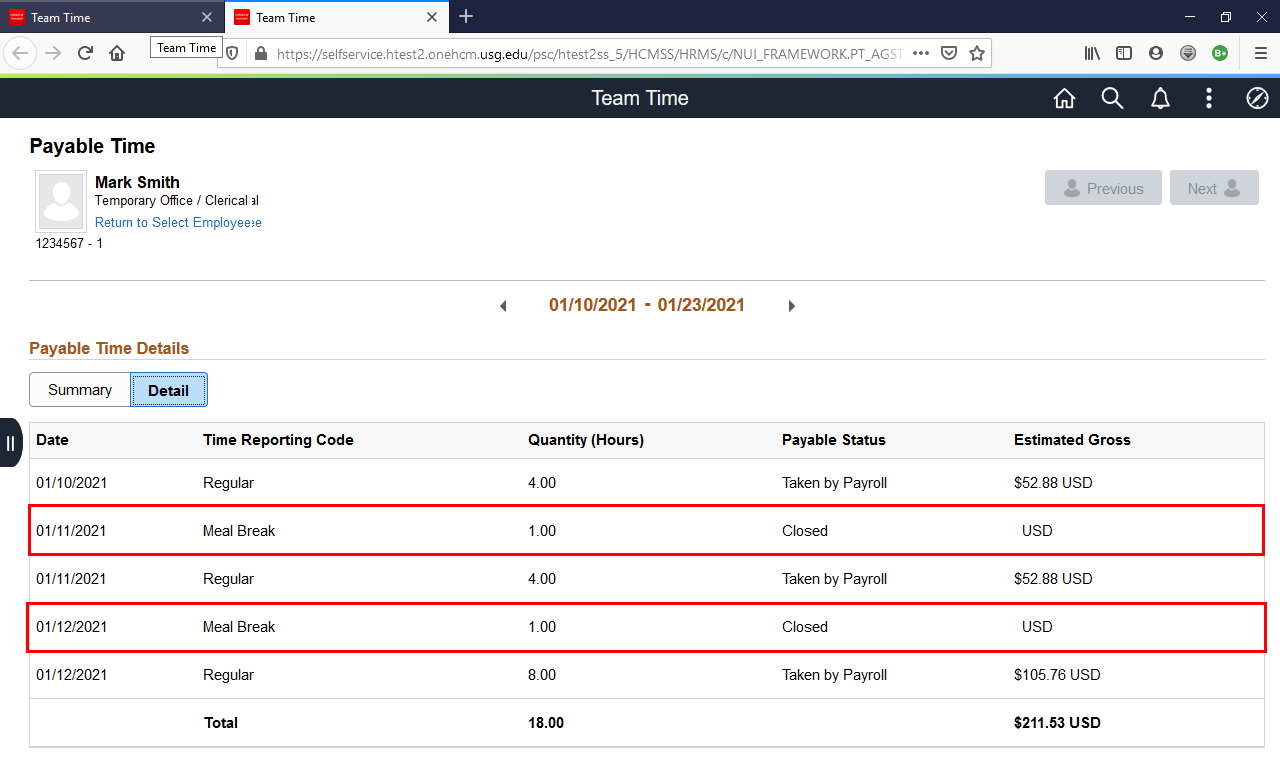The image size is (1280, 768).
Task: Open the browser Library icon
Action: (1092, 53)
